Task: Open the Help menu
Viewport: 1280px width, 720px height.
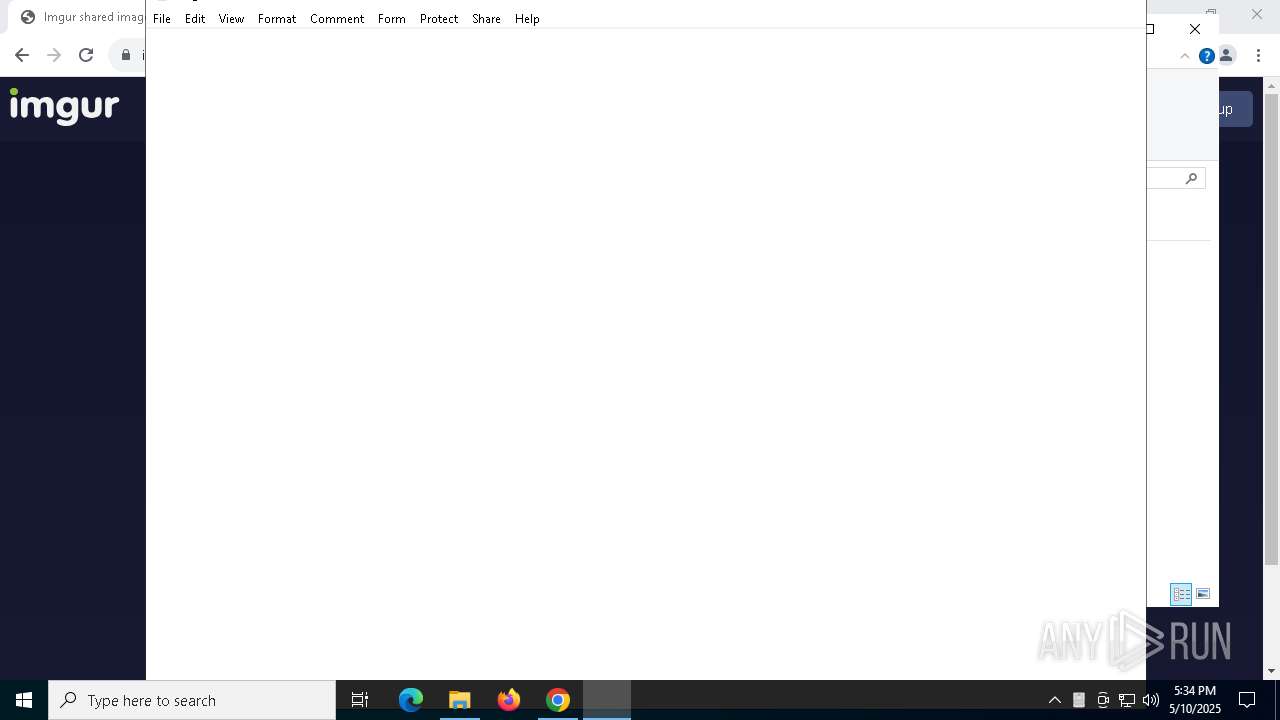Action: click(x=527, y=19)
